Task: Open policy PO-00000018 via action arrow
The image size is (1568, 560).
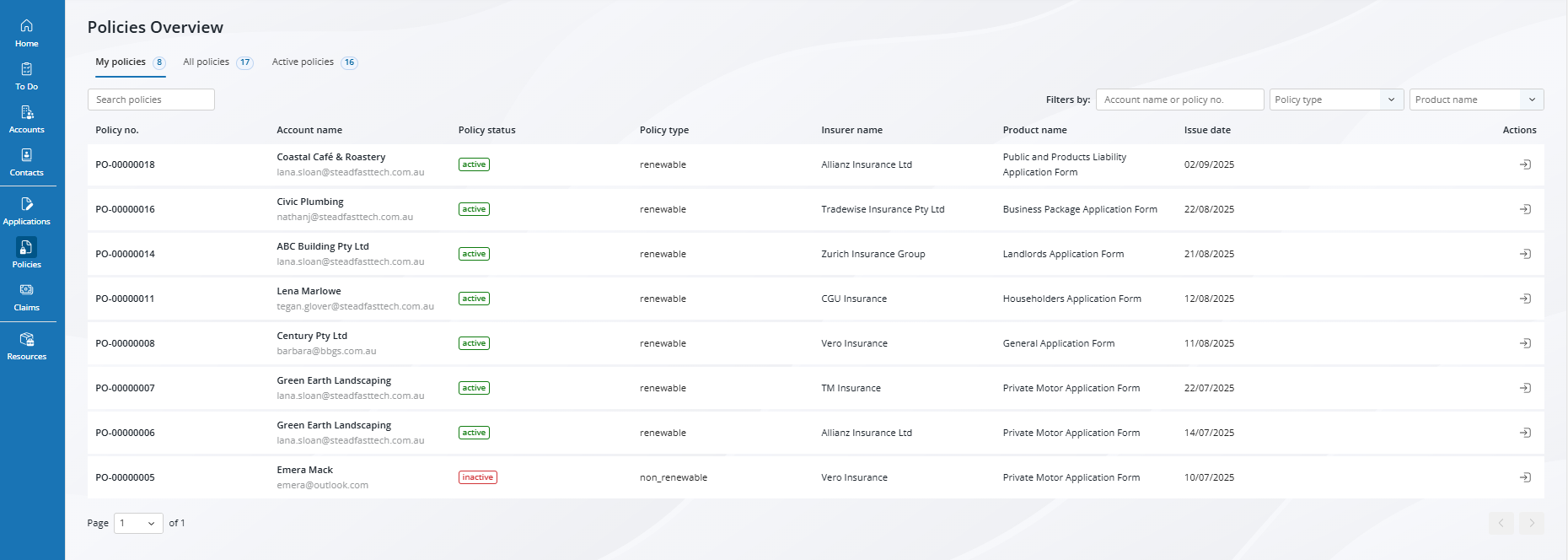Action: pyautogui.click(x=1525, y=164)
